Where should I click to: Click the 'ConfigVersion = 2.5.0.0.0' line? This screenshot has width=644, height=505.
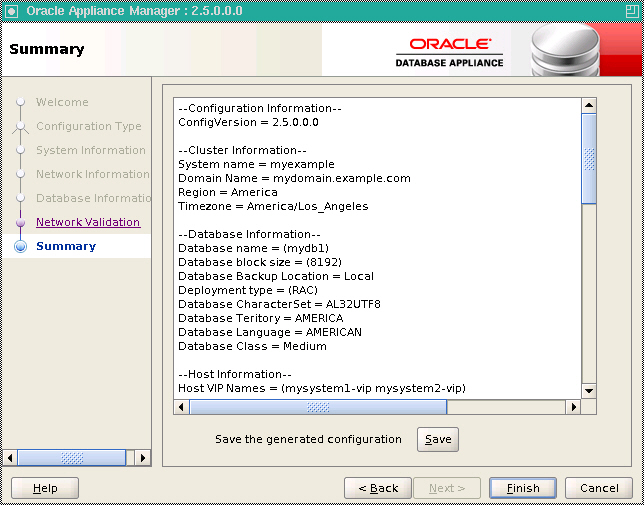(248, 122)
